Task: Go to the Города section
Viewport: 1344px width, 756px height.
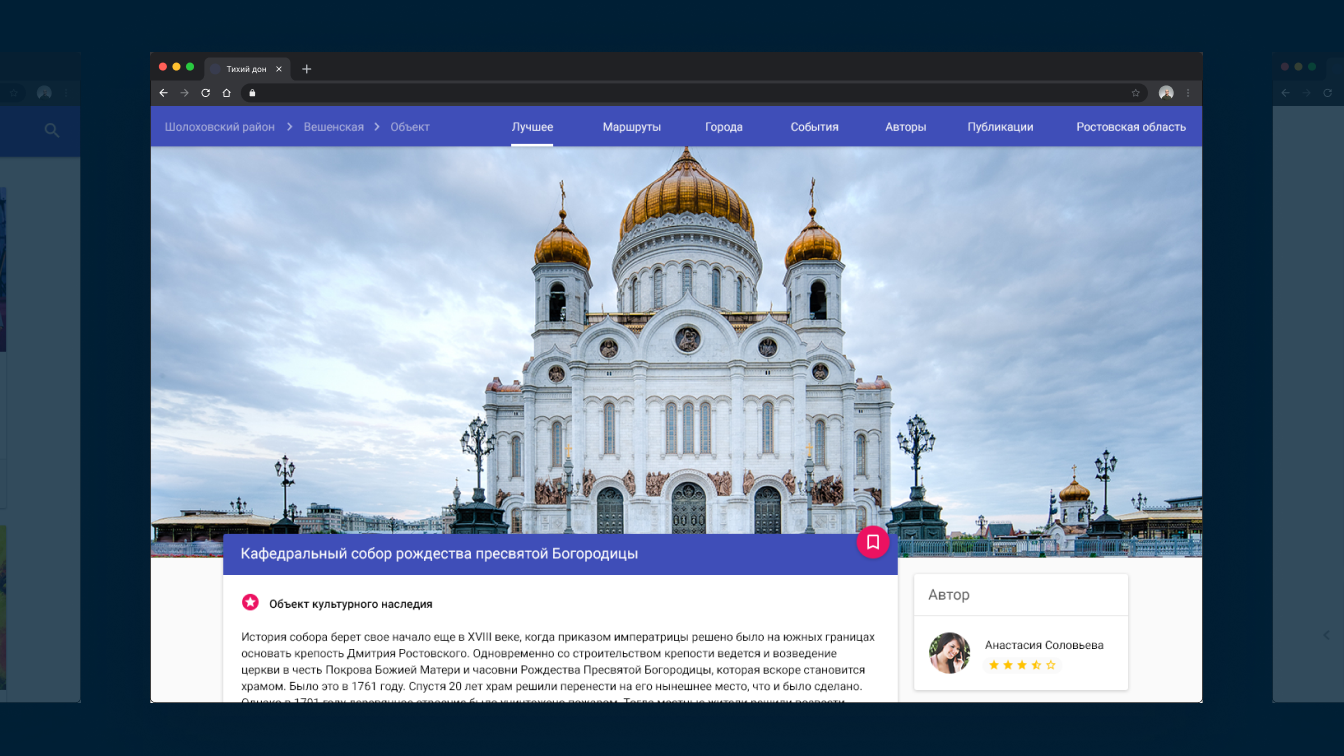Action: (x=723, y=127)
